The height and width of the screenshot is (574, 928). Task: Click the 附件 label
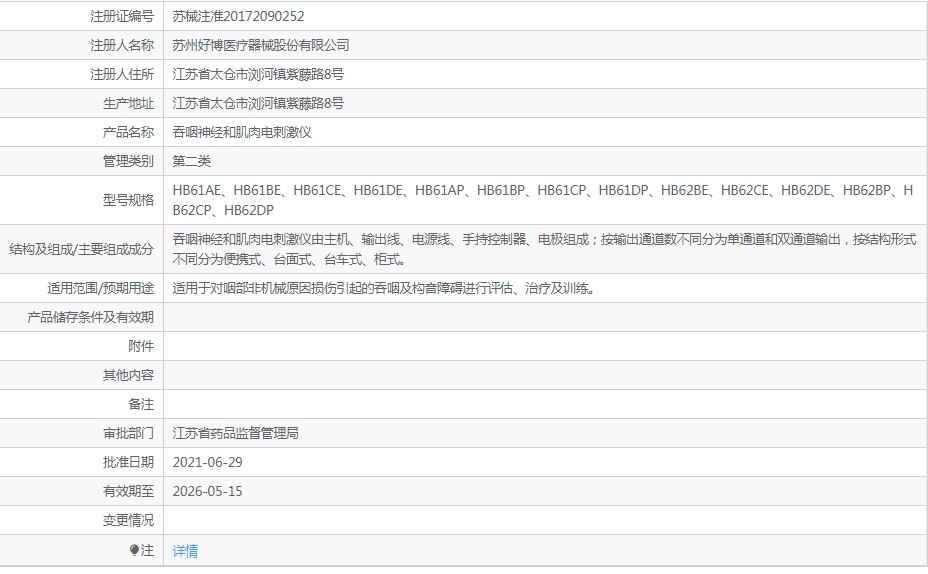point(141,347)
